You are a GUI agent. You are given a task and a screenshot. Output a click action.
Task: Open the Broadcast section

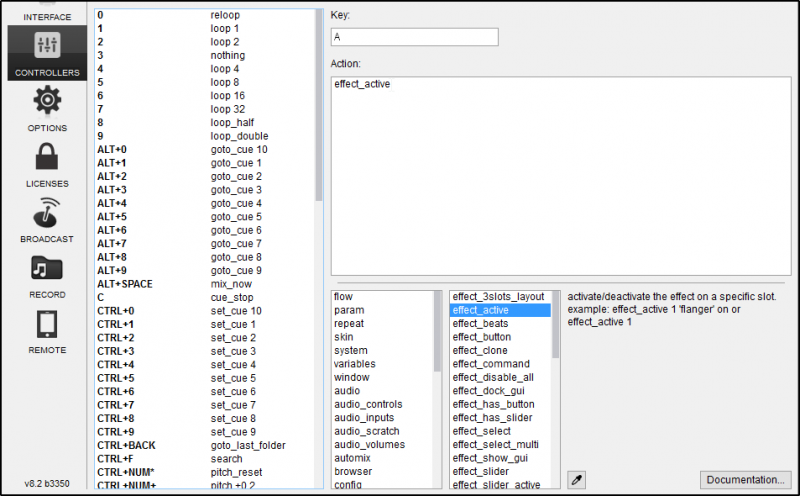tap(47, 220)
